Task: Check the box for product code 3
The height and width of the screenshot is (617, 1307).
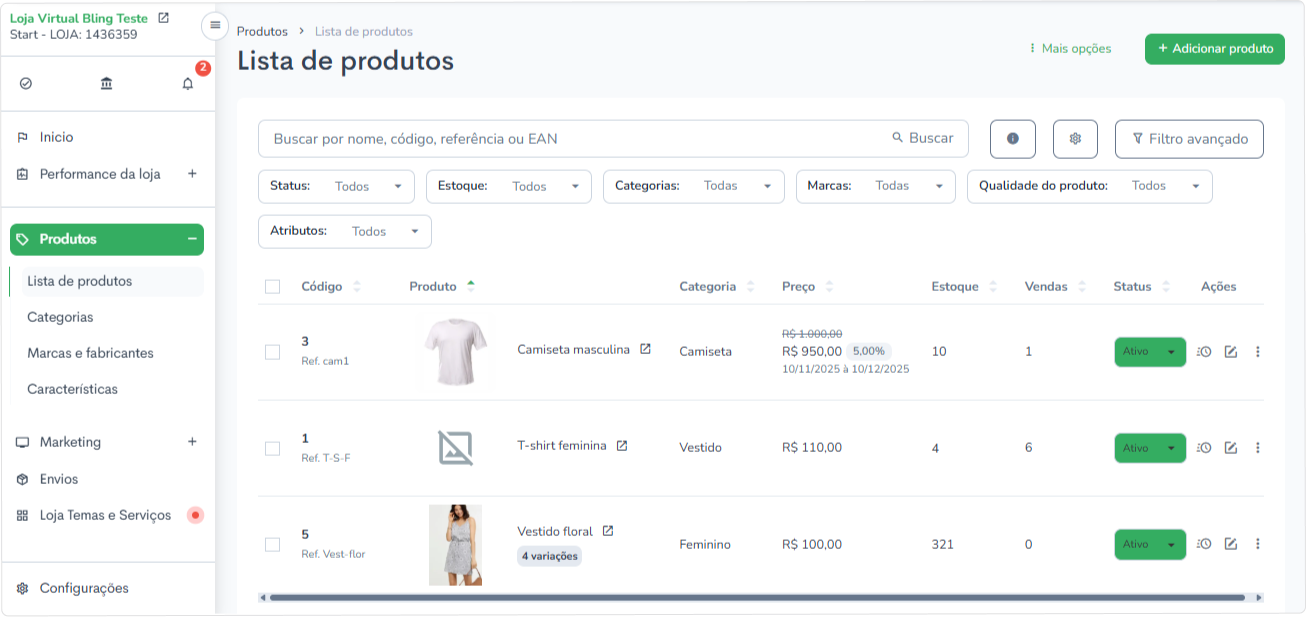Action: (x=272, y=352)
